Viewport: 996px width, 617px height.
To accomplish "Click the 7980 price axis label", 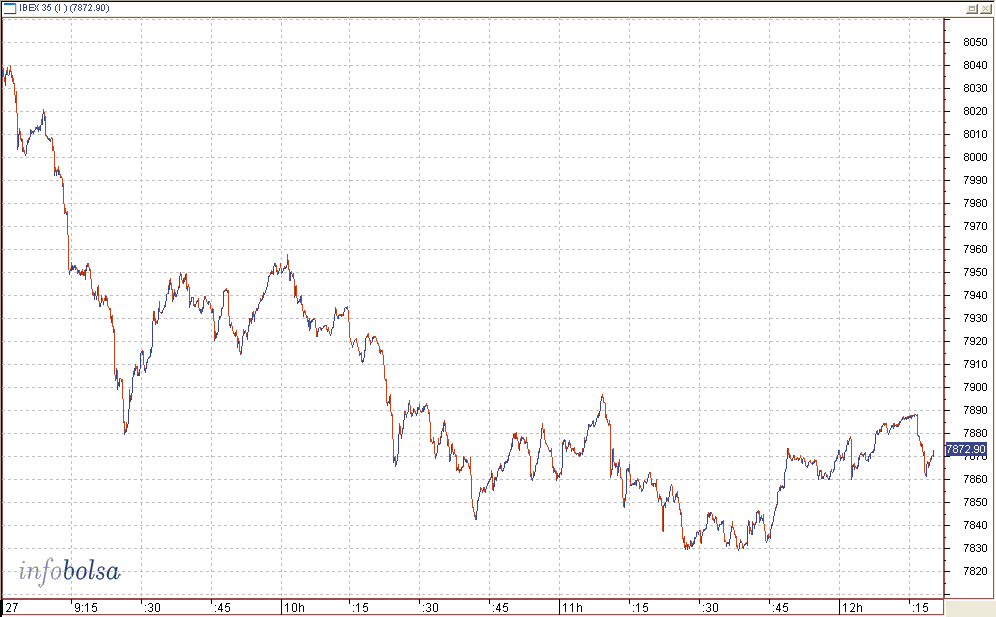I will click(x=975, y=203).
